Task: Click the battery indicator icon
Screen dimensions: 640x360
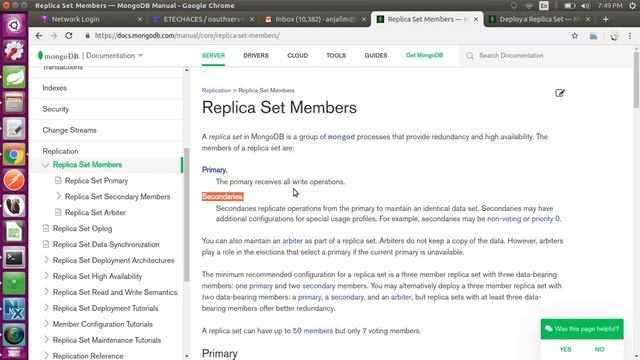Action: pos(569,6)
